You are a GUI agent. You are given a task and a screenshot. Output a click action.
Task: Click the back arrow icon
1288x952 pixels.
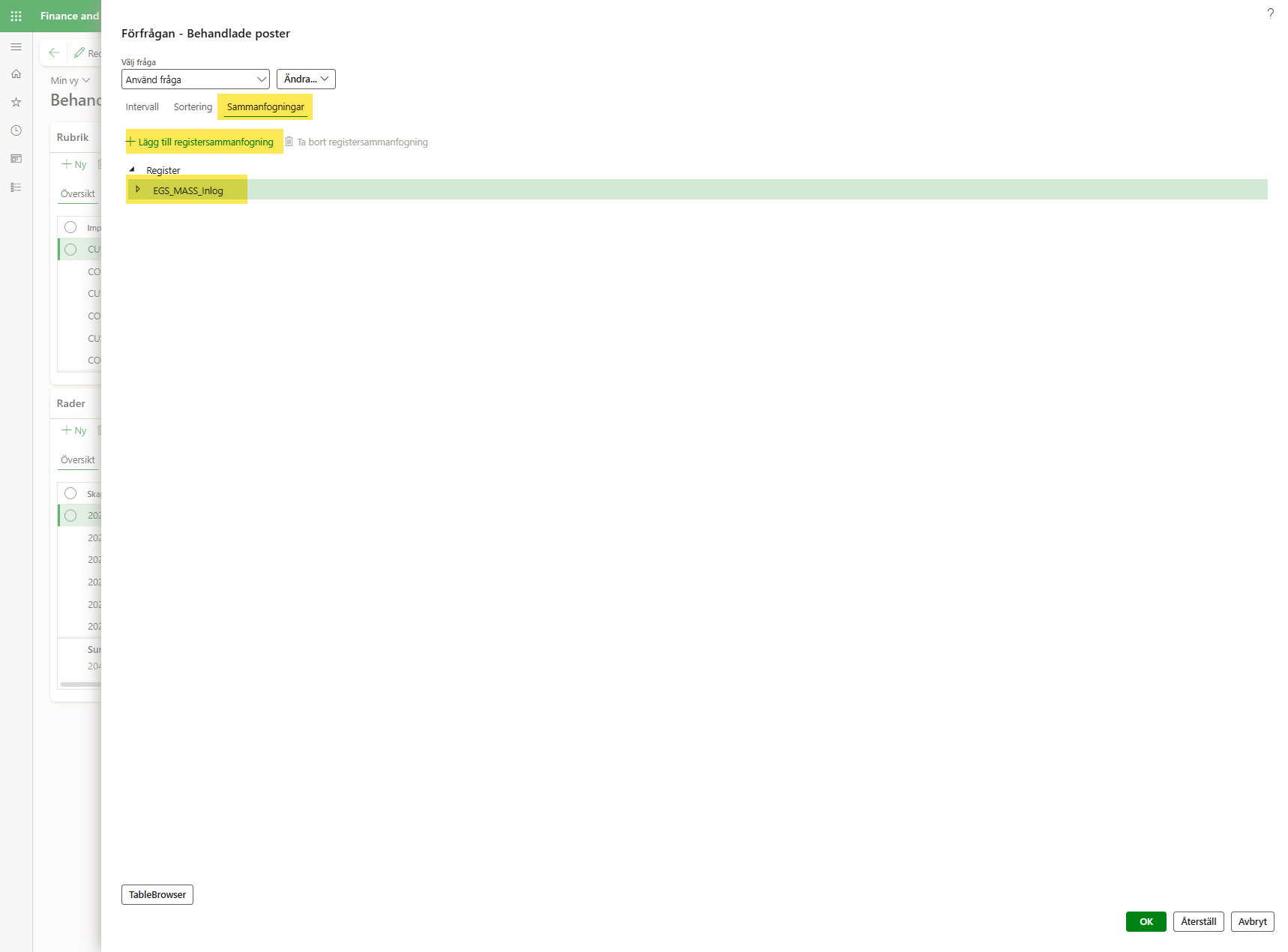tap(54, 52)
